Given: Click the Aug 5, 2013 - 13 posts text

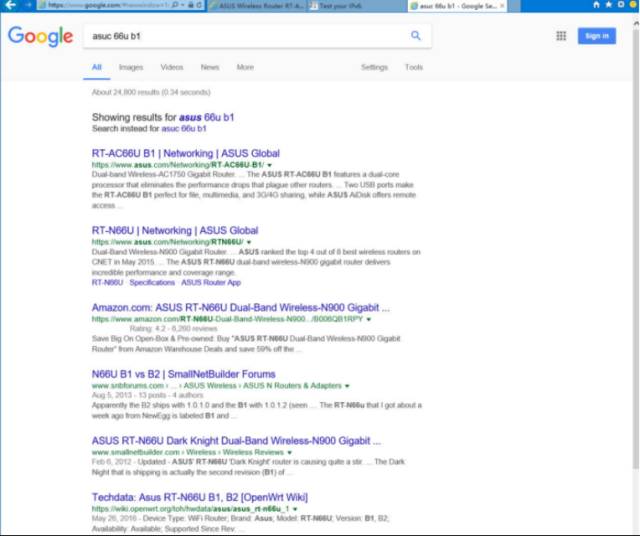Looking at the screenshot, I should click(x=147, y=395).
